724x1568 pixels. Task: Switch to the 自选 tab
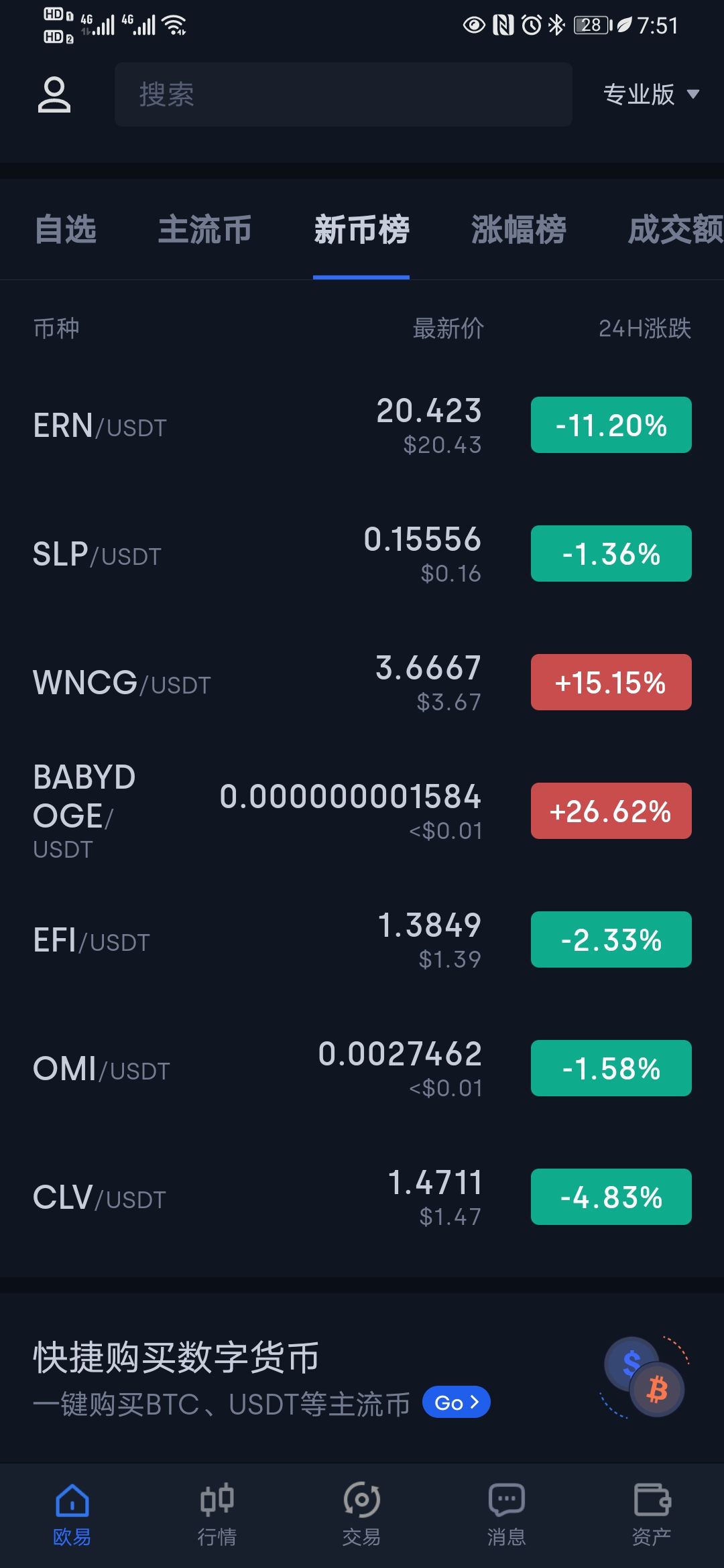coord(65,229)
